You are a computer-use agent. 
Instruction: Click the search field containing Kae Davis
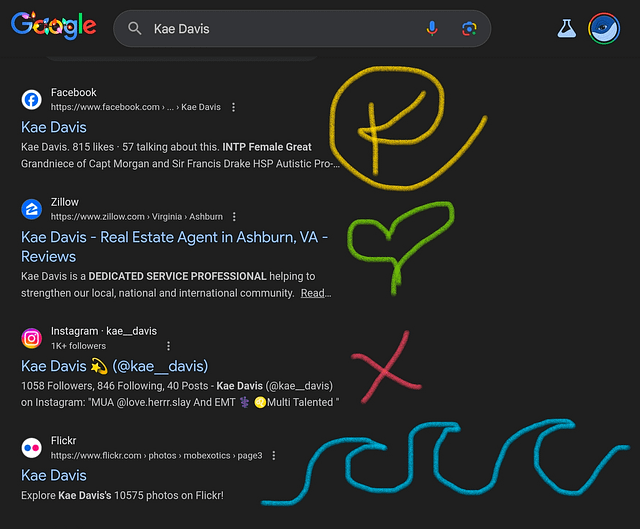tap(280, 29)
